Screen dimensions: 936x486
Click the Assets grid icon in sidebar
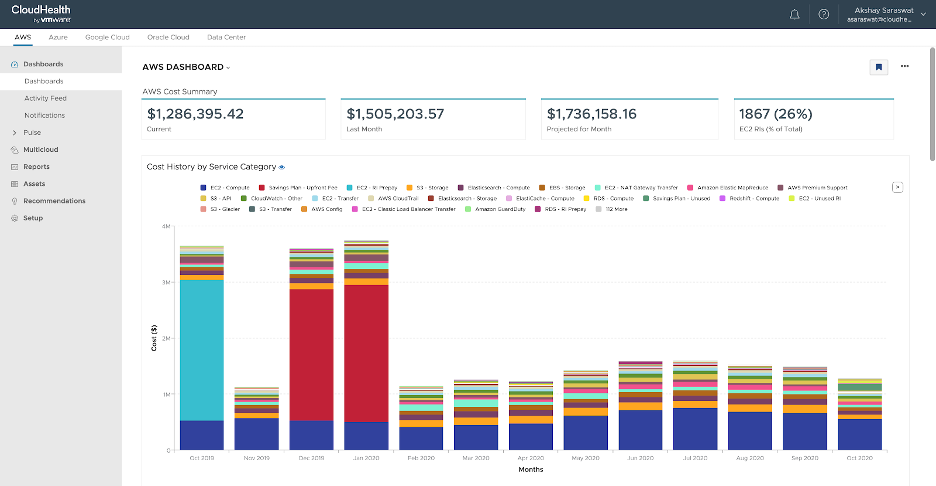[14, 184]
